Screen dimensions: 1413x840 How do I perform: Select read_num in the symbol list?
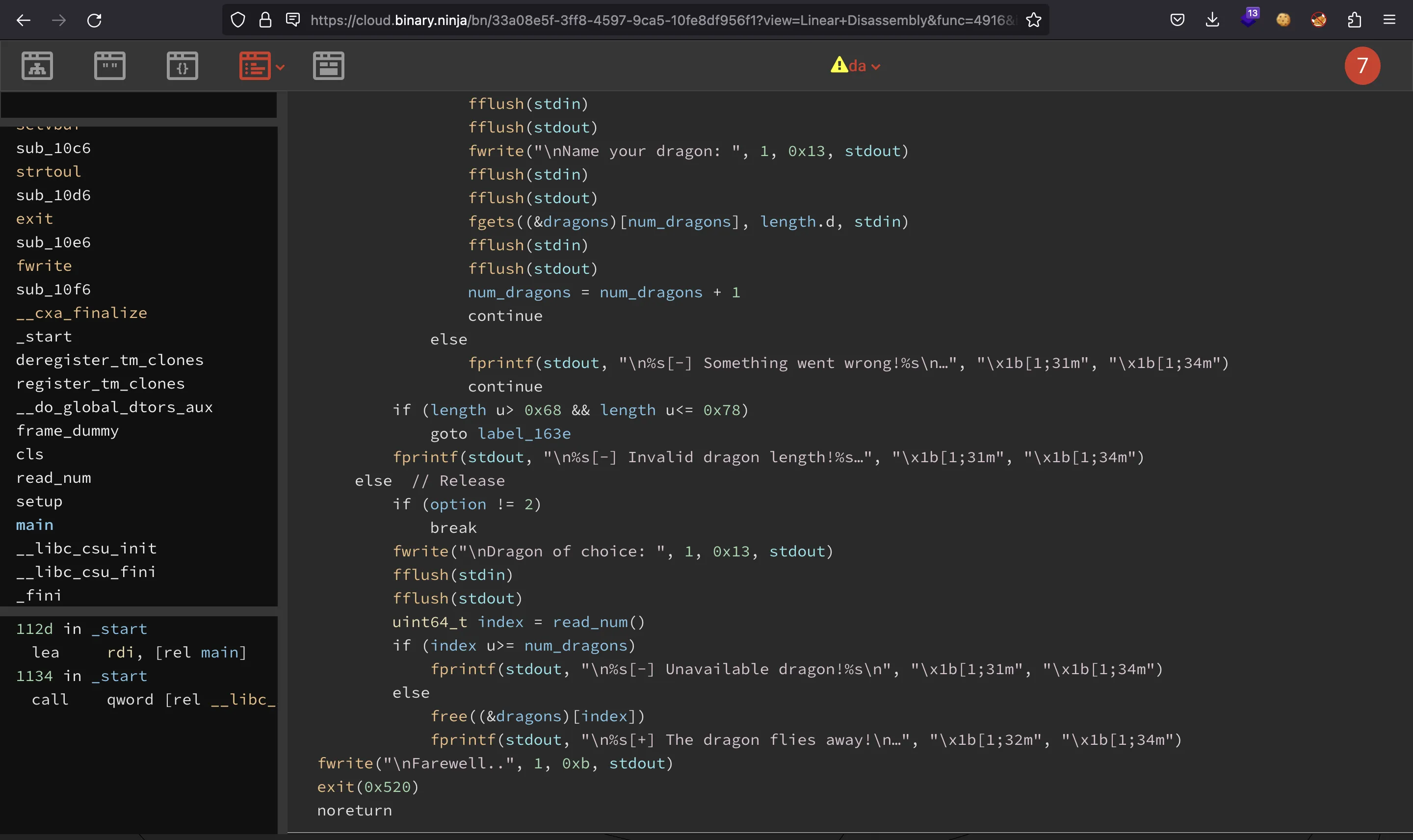pyautogui.click(x=53, y=478)
